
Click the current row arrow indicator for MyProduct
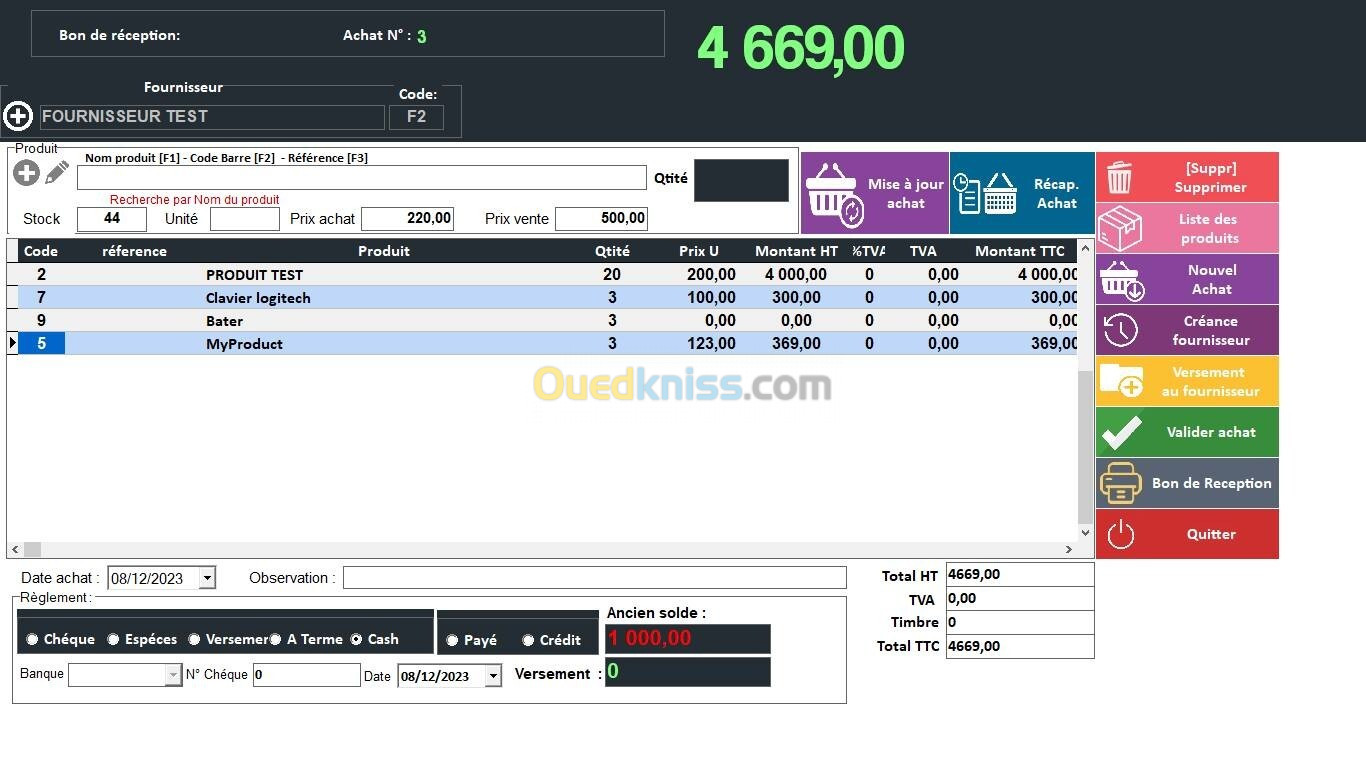pyautogui.click(x=13, y=343)
